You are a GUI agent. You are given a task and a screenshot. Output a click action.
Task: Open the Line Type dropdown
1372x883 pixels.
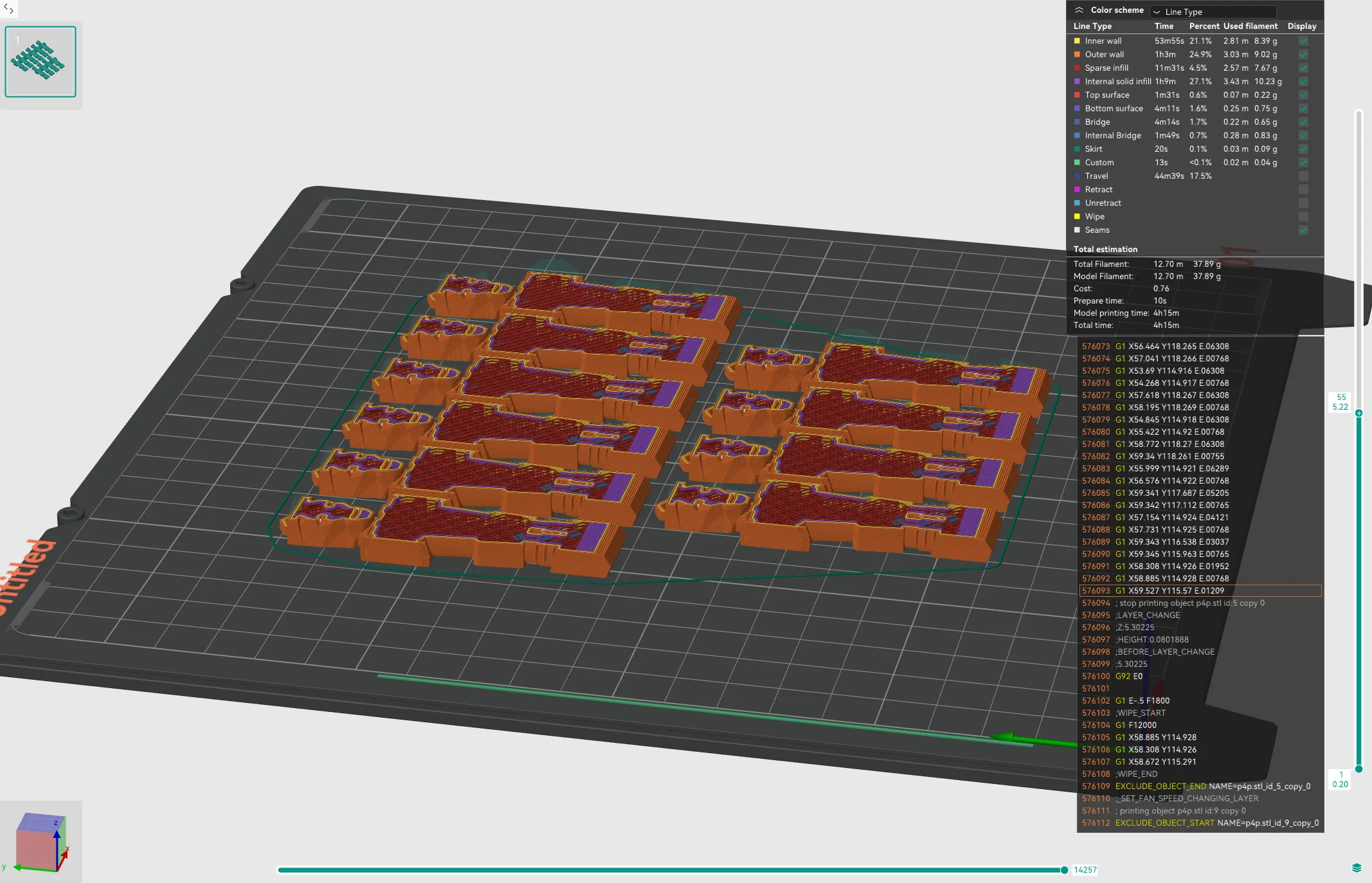pyautogui.click(x=1213, y=12)
